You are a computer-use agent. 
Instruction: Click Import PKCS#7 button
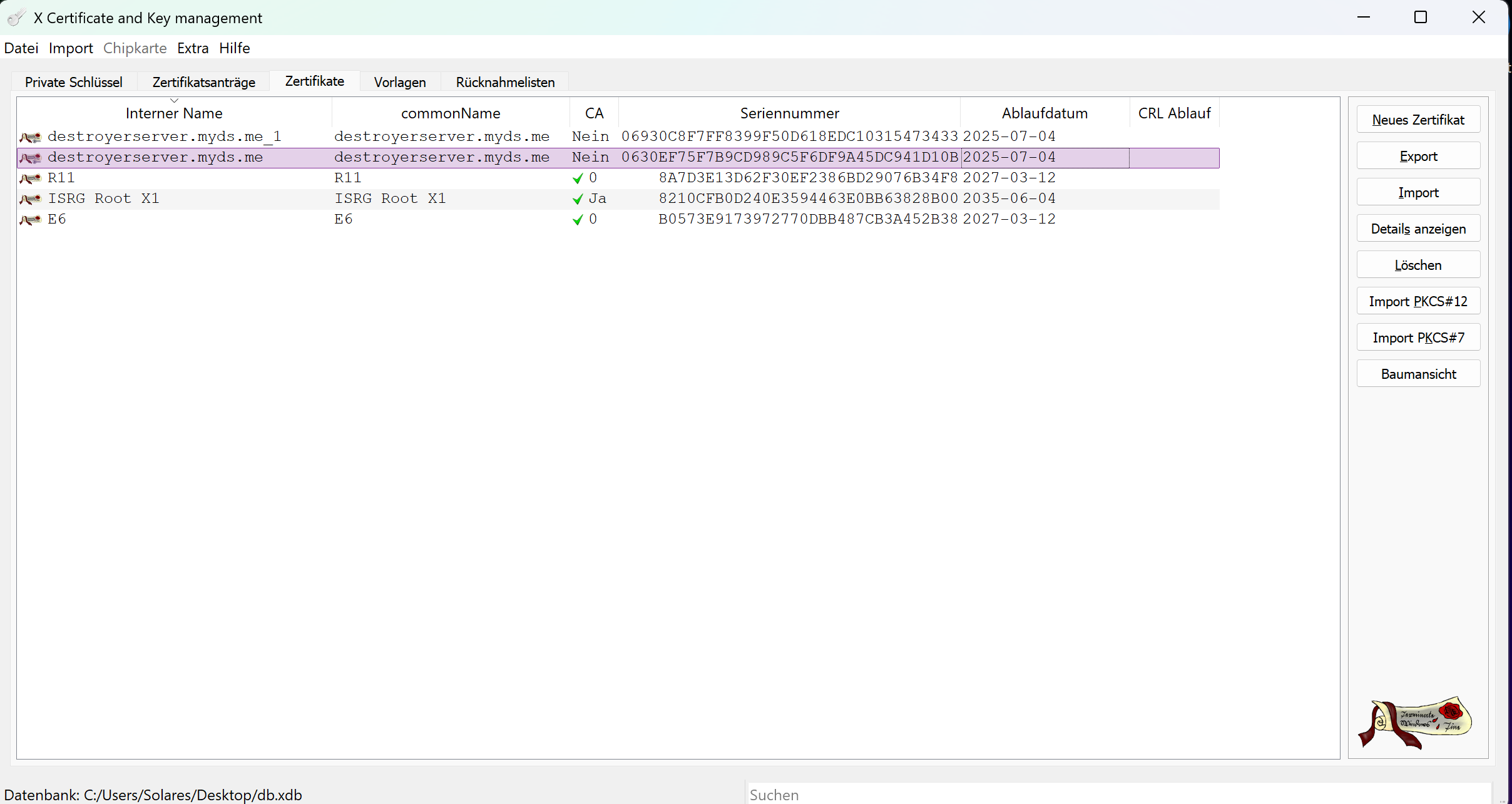(1418, 338)
